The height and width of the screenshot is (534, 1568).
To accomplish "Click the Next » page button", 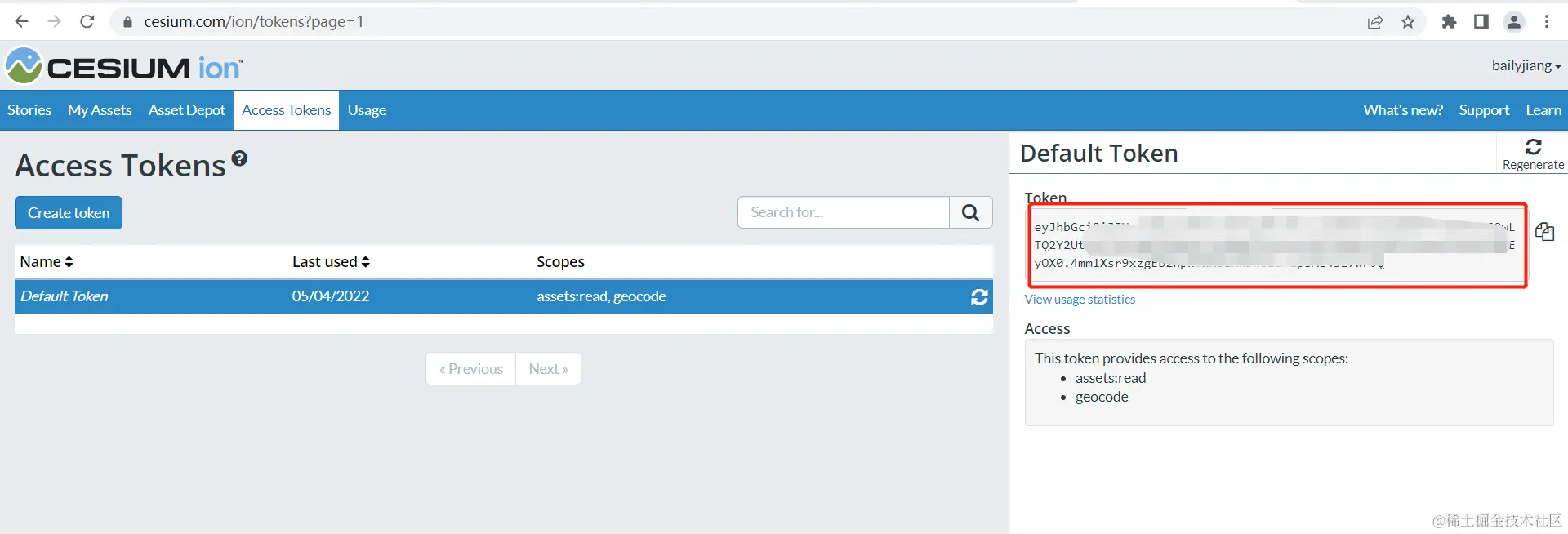I will (x=548, y=369).
